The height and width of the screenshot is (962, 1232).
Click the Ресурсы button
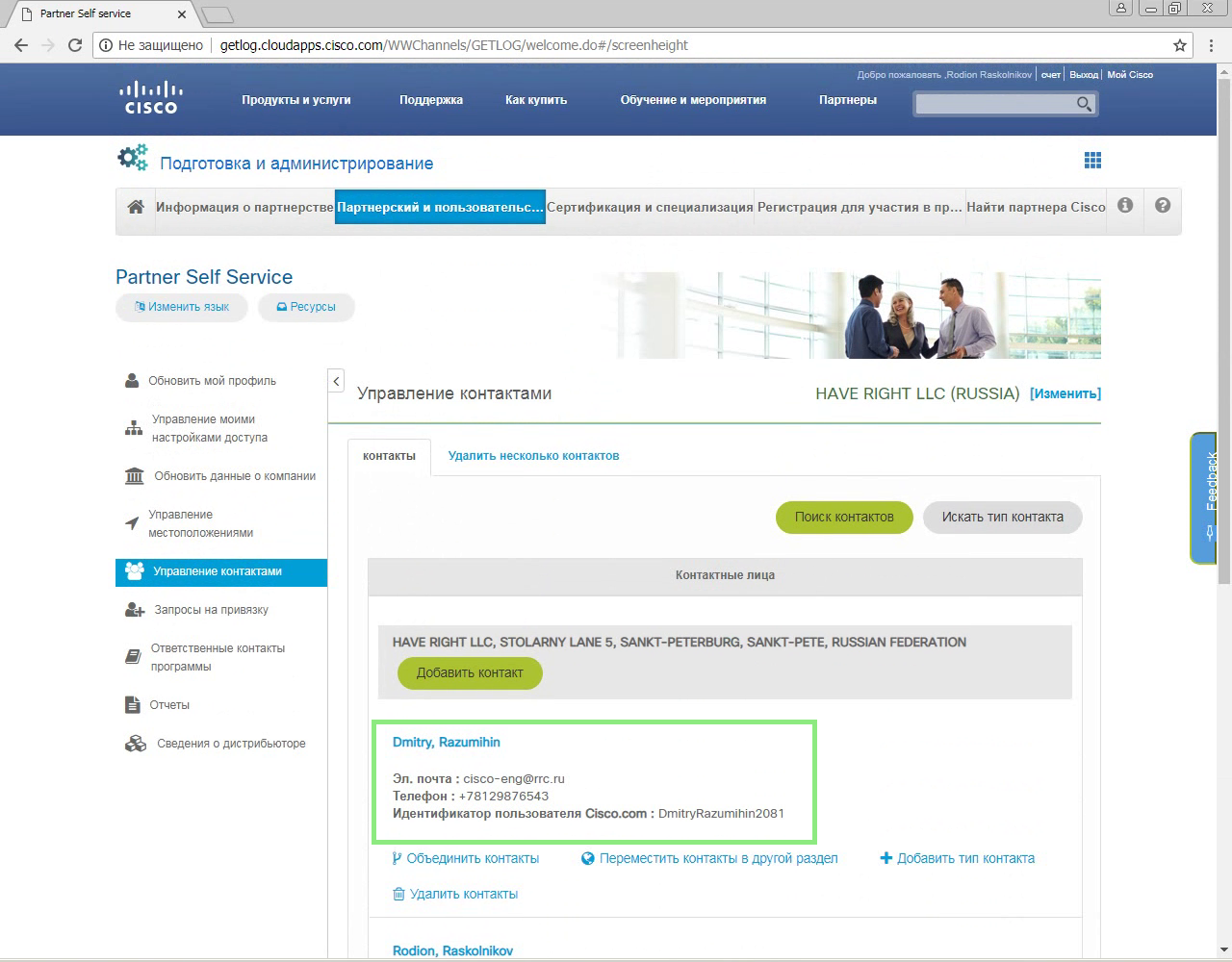pos(306,307)
